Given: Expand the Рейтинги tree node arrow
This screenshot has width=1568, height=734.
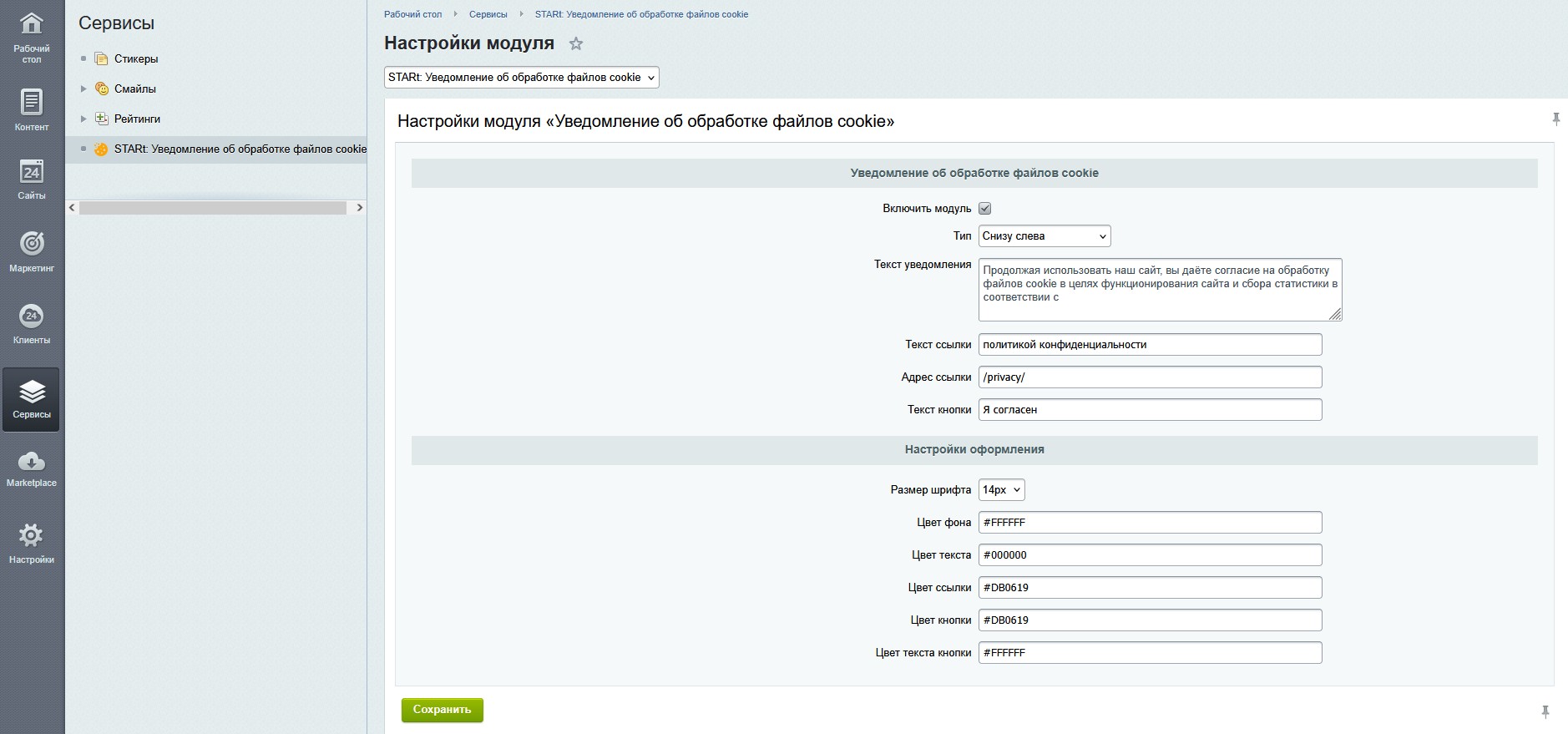Looking at the screenshot, I should (83, 119).
